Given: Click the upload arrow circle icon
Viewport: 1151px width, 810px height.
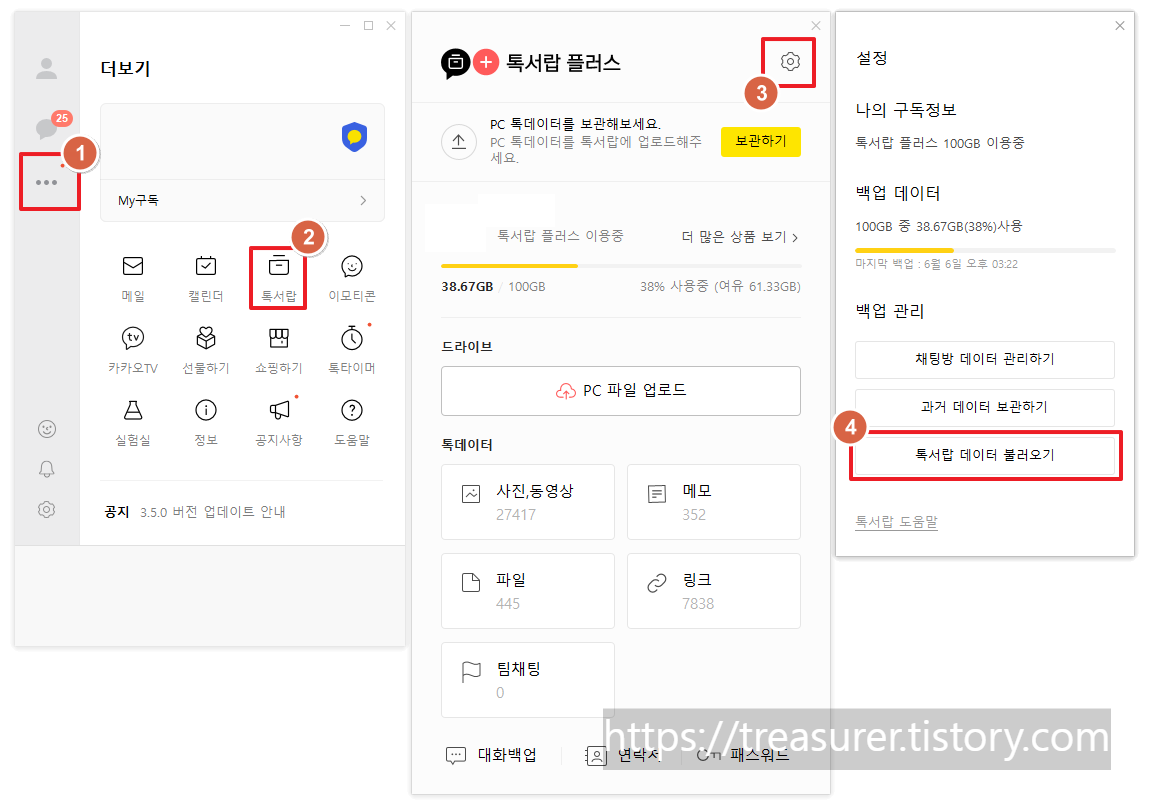Looking at the screenshot, I should [x=459, y=142].
